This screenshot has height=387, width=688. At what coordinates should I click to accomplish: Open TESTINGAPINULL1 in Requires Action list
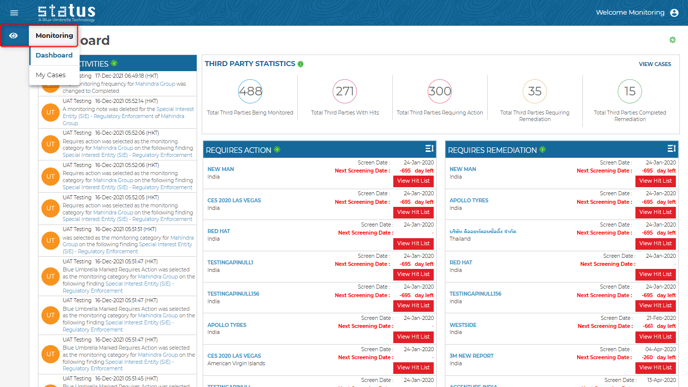(230, 262)
